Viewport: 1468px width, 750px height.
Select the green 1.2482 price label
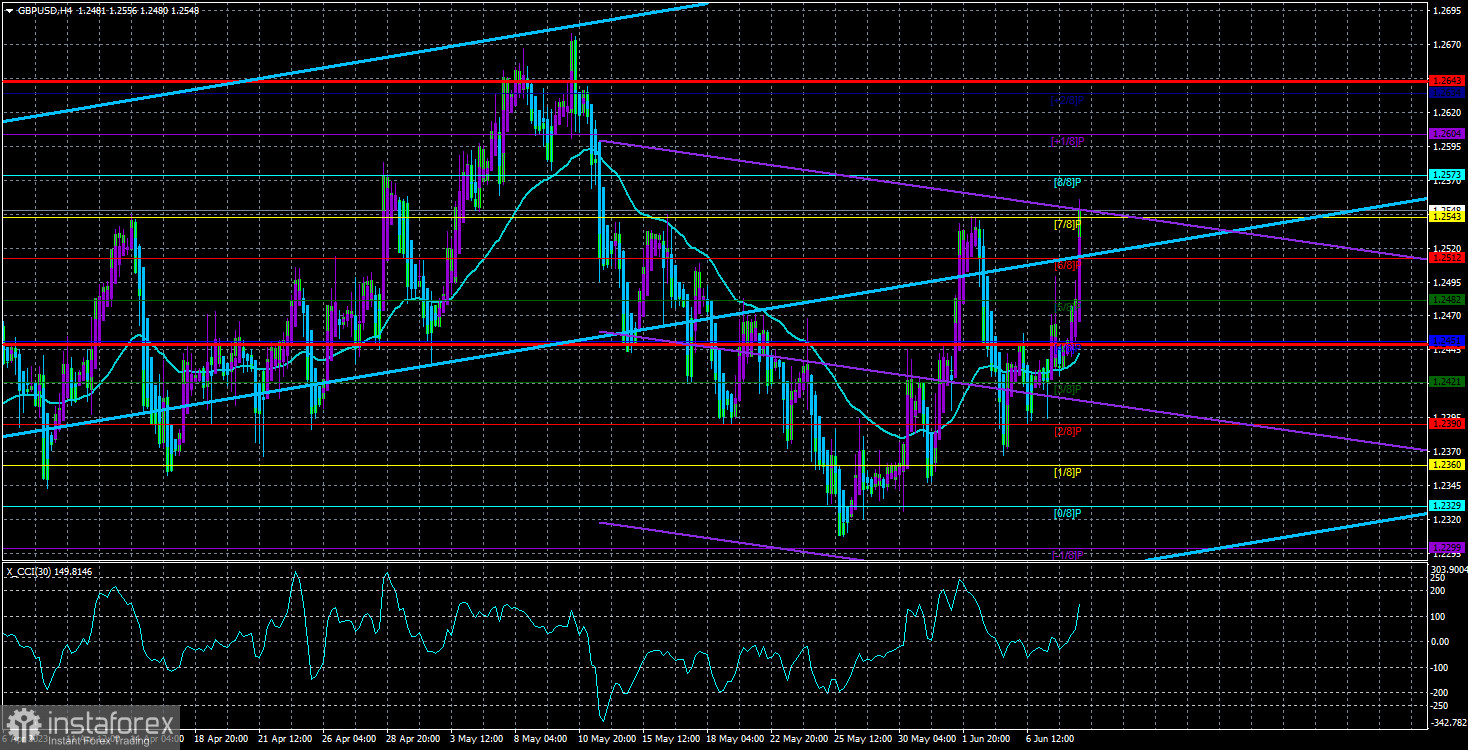[1446, 300]
